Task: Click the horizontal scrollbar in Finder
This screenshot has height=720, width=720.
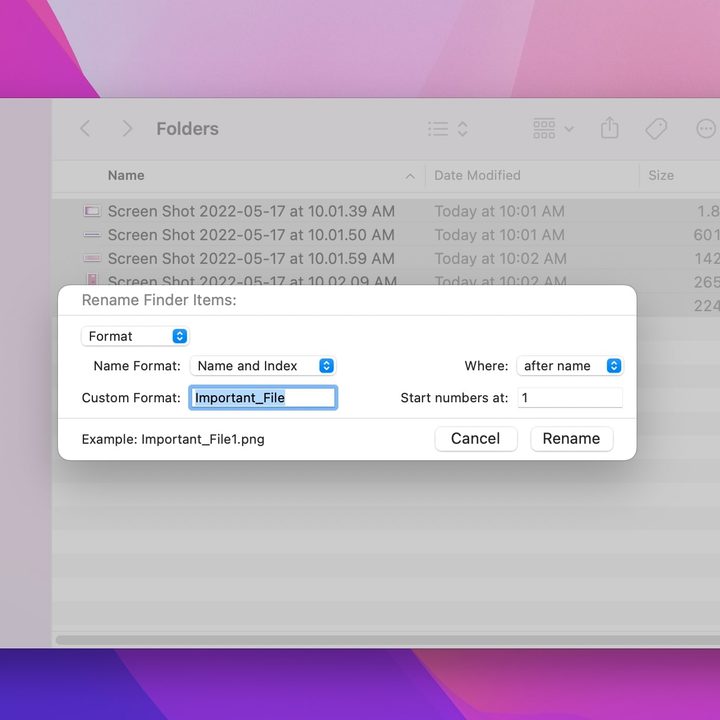Action: [x=388, y=640]
